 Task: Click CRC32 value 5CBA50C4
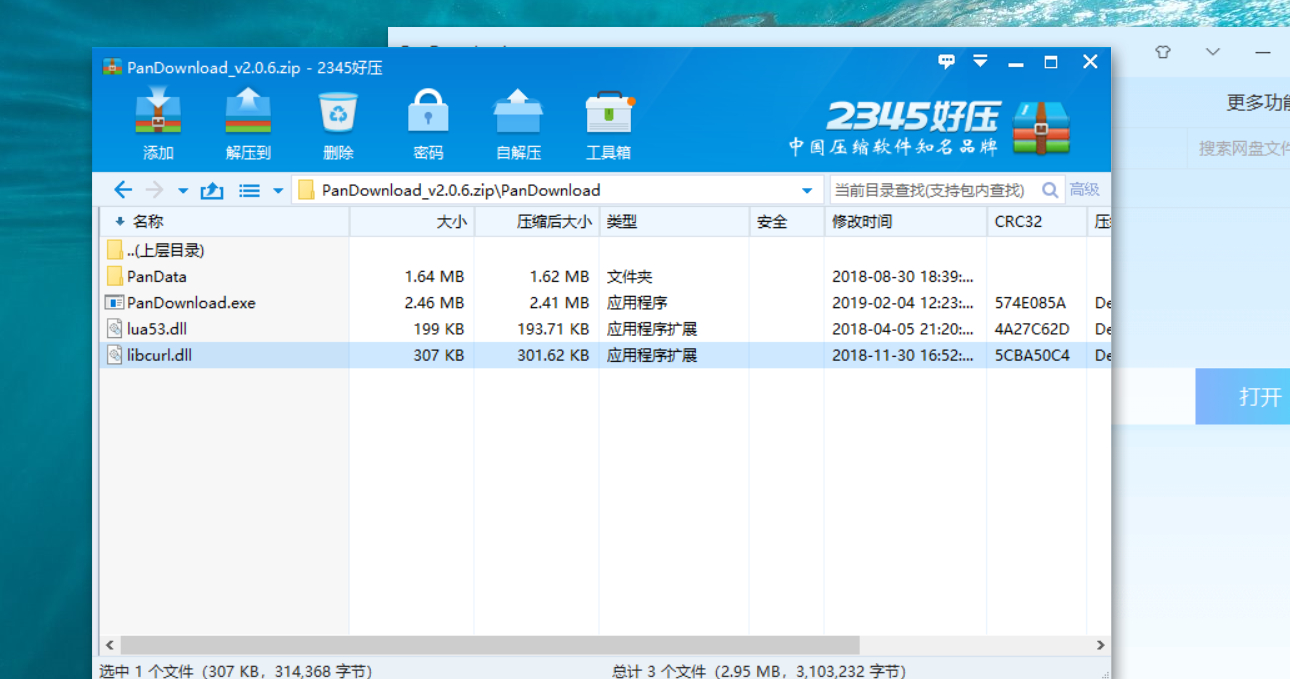[x=1032, y=355]
